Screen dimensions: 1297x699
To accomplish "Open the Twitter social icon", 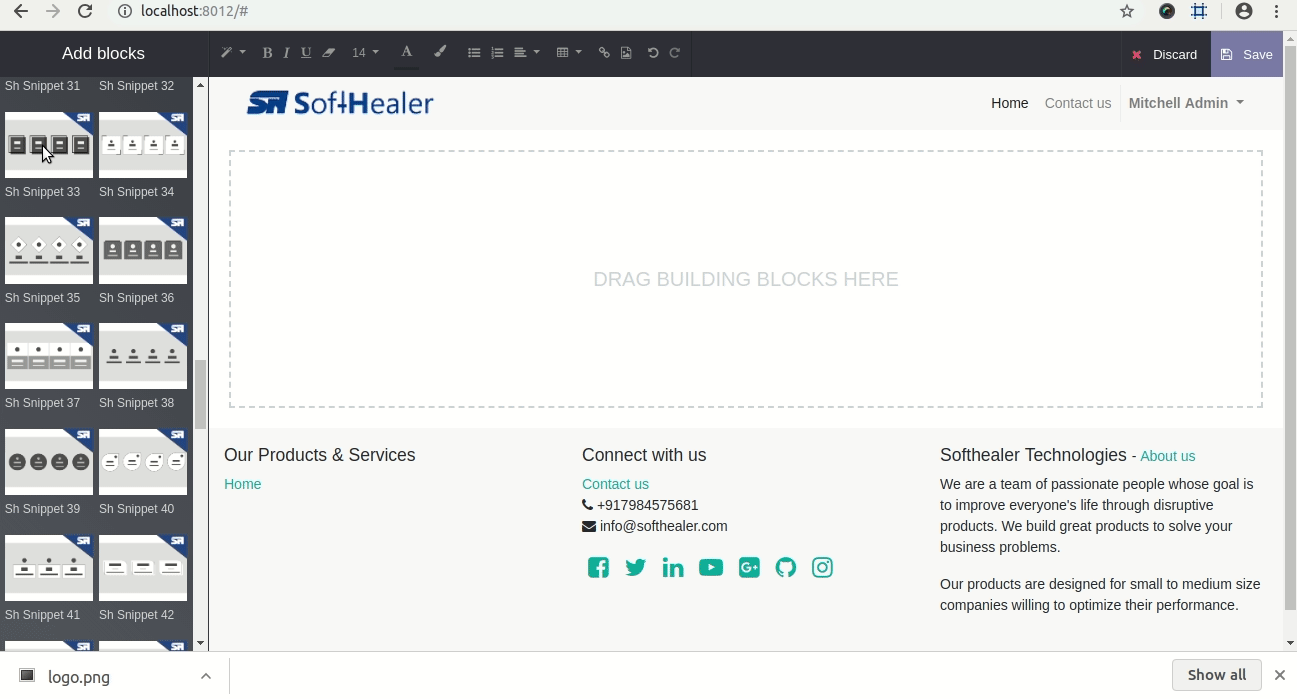I will [635, 568].
